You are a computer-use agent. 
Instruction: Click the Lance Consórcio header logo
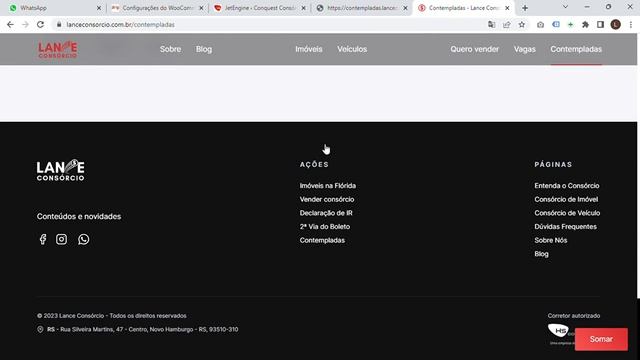[58, 49]
